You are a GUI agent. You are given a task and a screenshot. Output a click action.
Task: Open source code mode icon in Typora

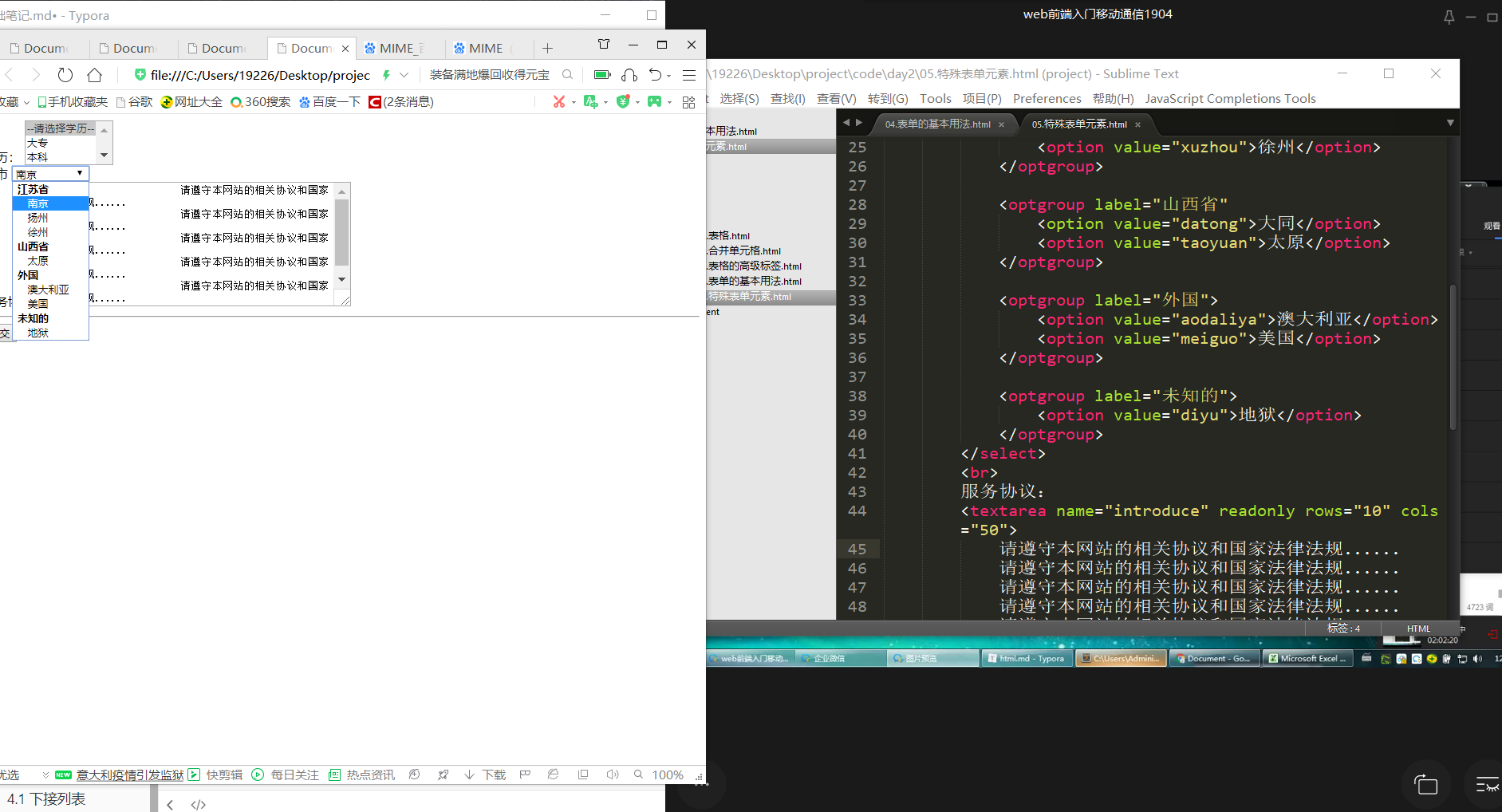(x=199, y=805)
